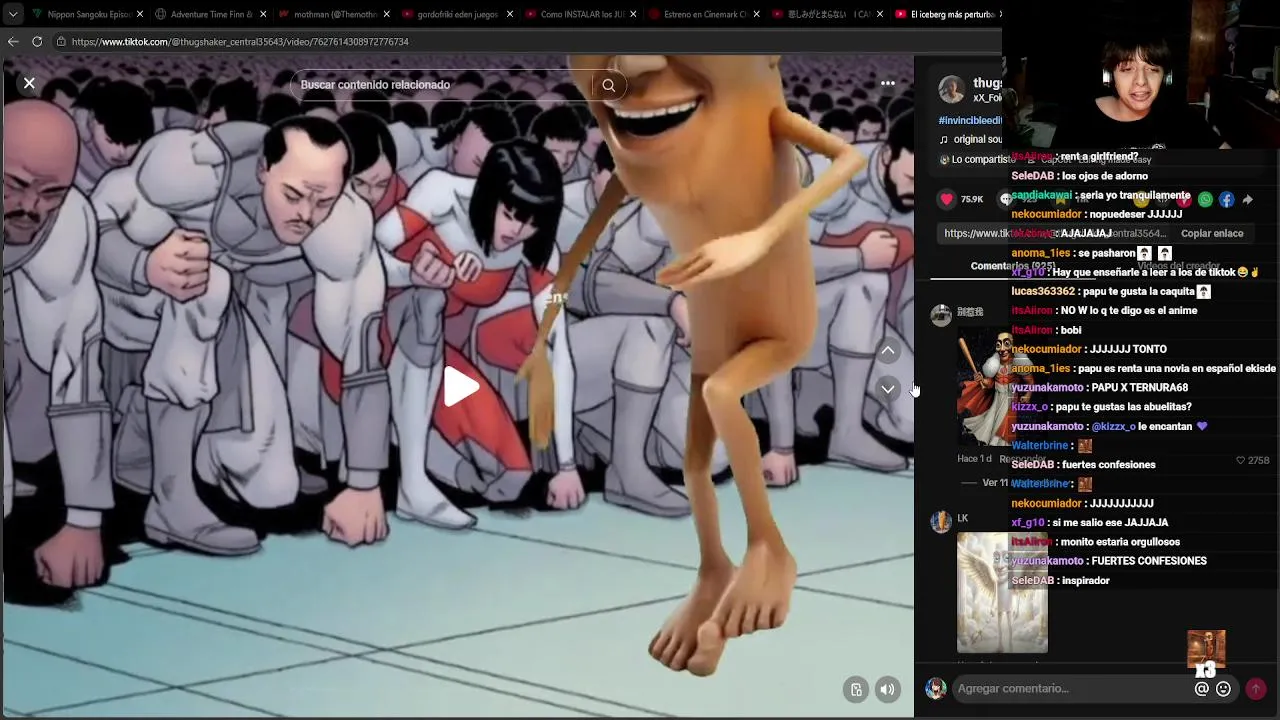Switch to the 'El iceberg más perturba' browser tab

[948, 15]
